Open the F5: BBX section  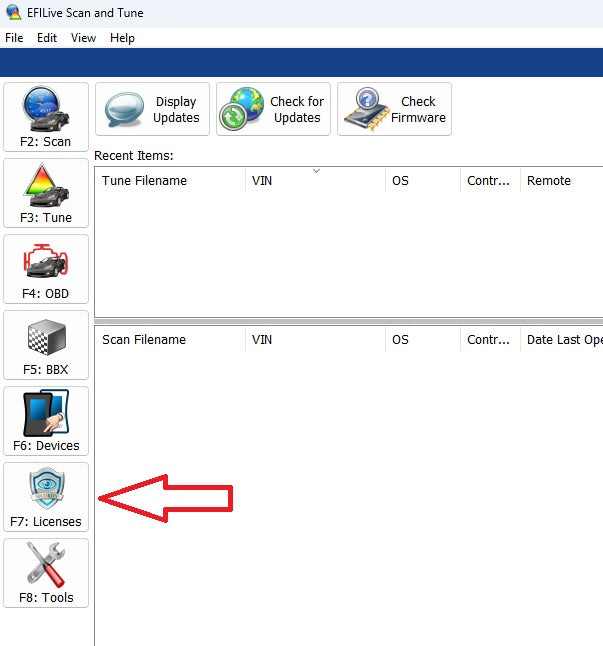point(46,345)
